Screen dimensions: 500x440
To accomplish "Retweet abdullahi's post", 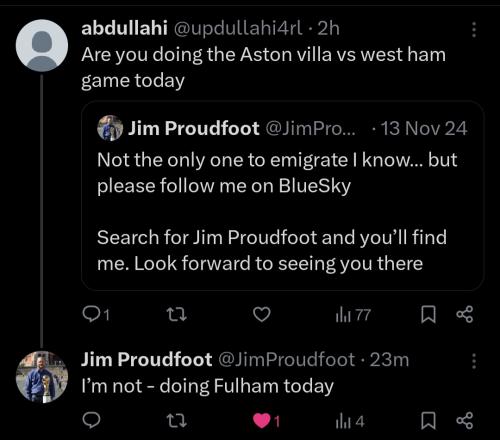I will coord(177,314).
